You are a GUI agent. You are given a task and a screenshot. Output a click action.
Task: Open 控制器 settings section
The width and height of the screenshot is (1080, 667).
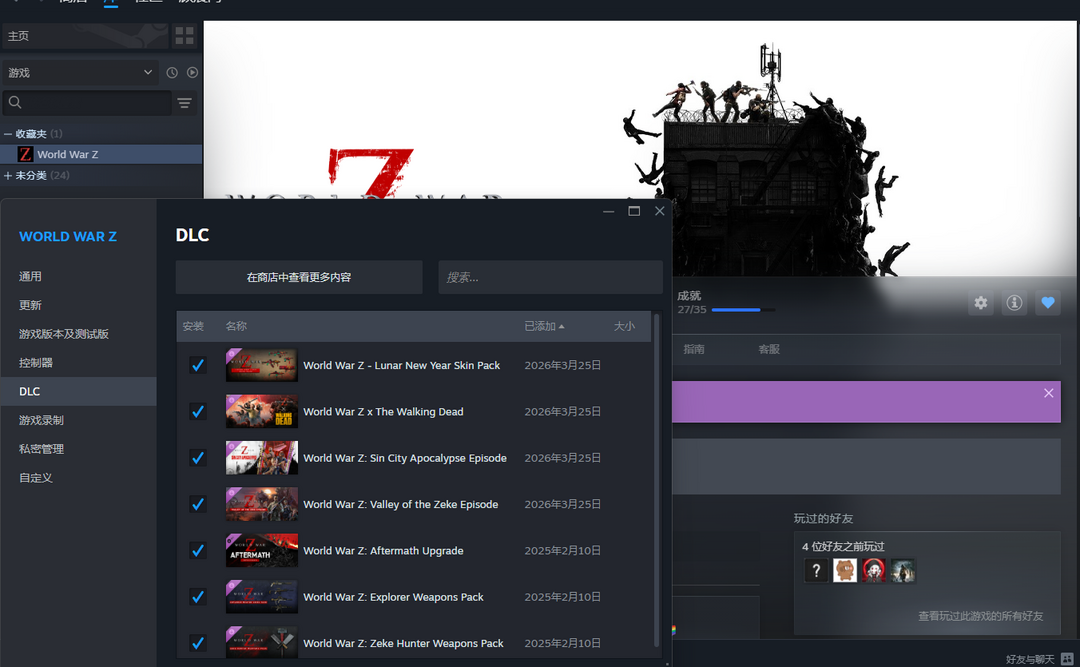(36, 363)
